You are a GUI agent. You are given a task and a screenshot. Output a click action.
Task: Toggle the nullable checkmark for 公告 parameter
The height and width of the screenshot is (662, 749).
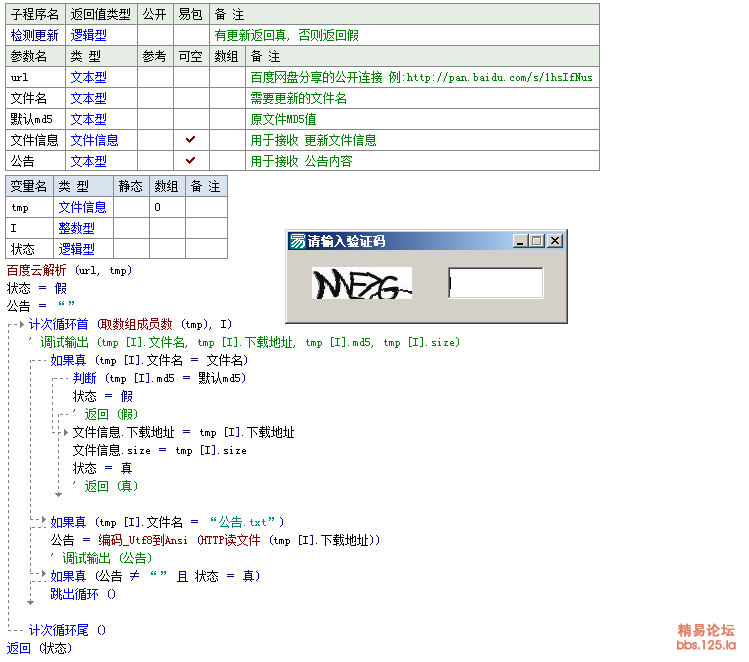[x=191, y=160]
